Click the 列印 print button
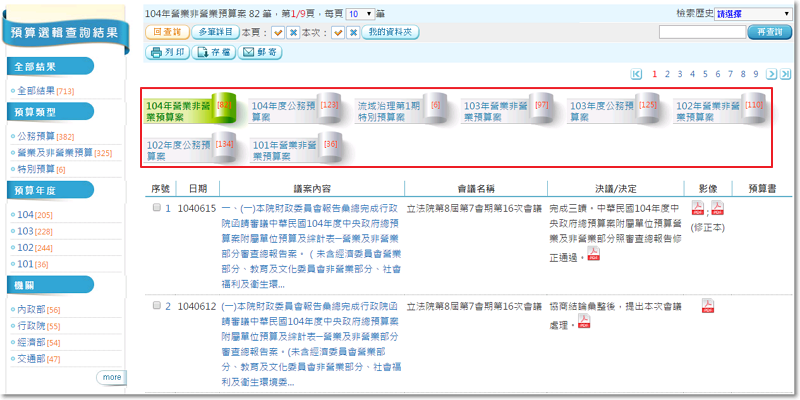This screenshot has width=800, height=400. tap(167, 51)
